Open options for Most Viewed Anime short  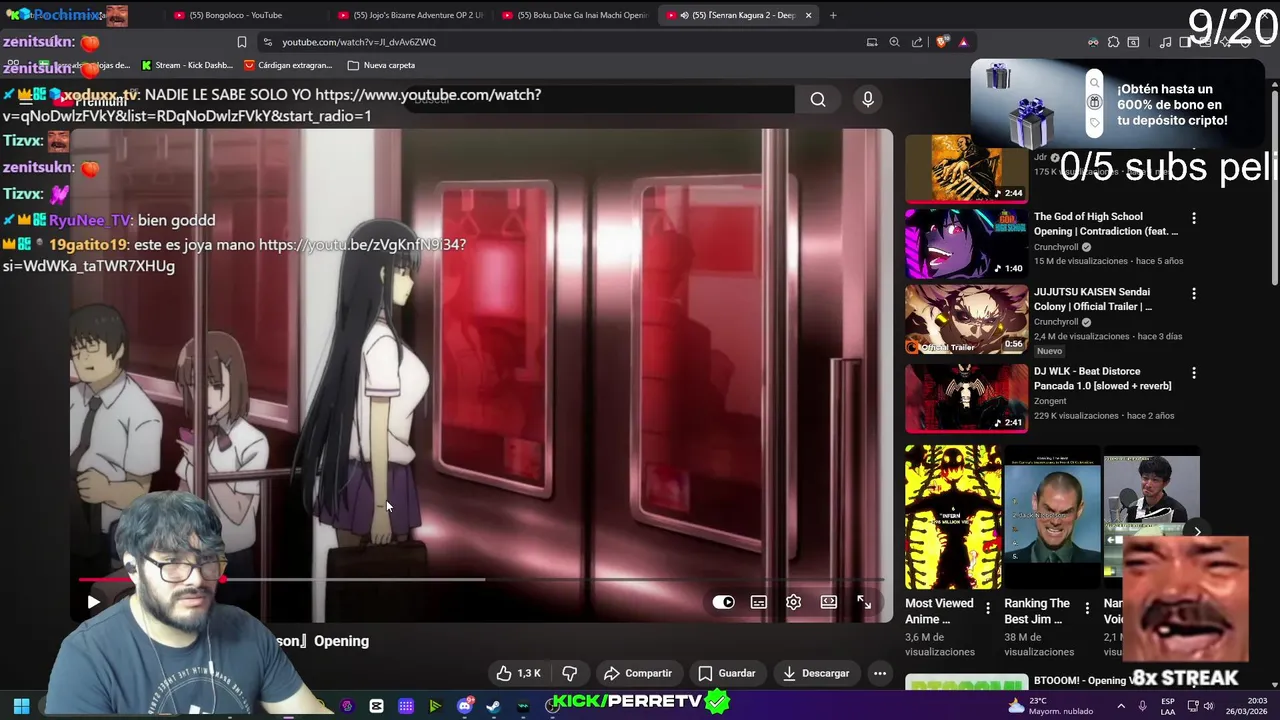click(x=988, y=608)
